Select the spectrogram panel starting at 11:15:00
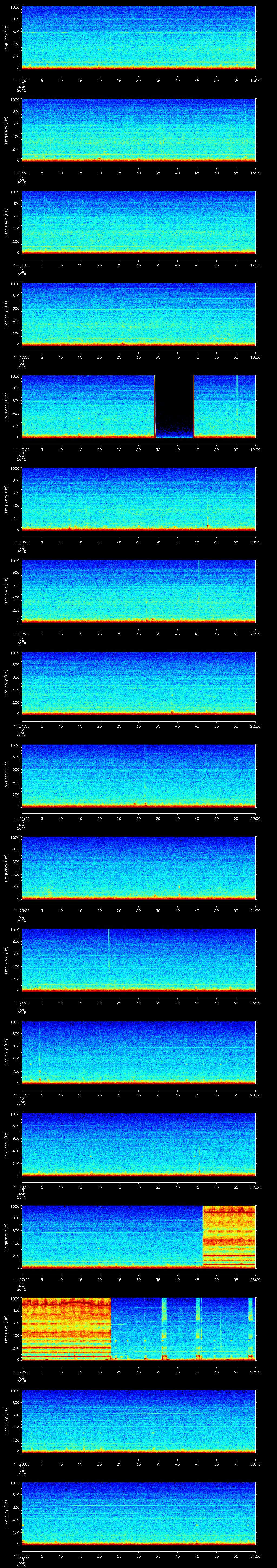Image resolution: width=277 pixels, height=1568 pixels. (139, 130)
